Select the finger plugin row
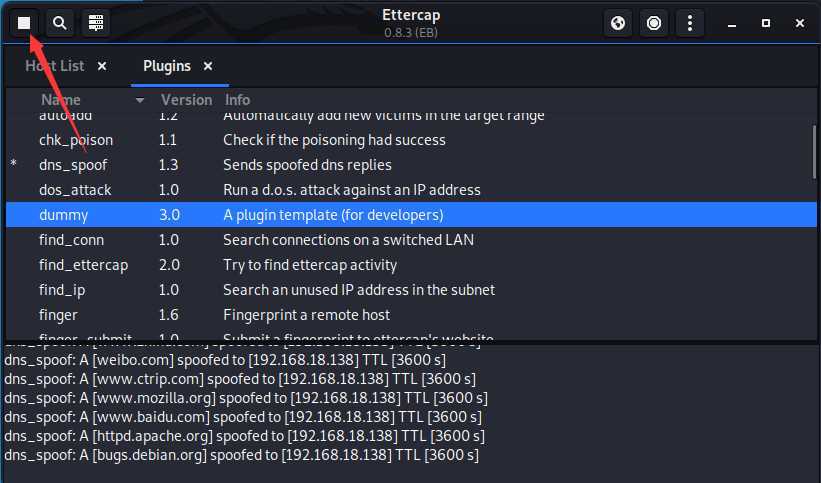The height and width of the screenshot is (483, 821). pyautogui.click(x=411, y=315)
